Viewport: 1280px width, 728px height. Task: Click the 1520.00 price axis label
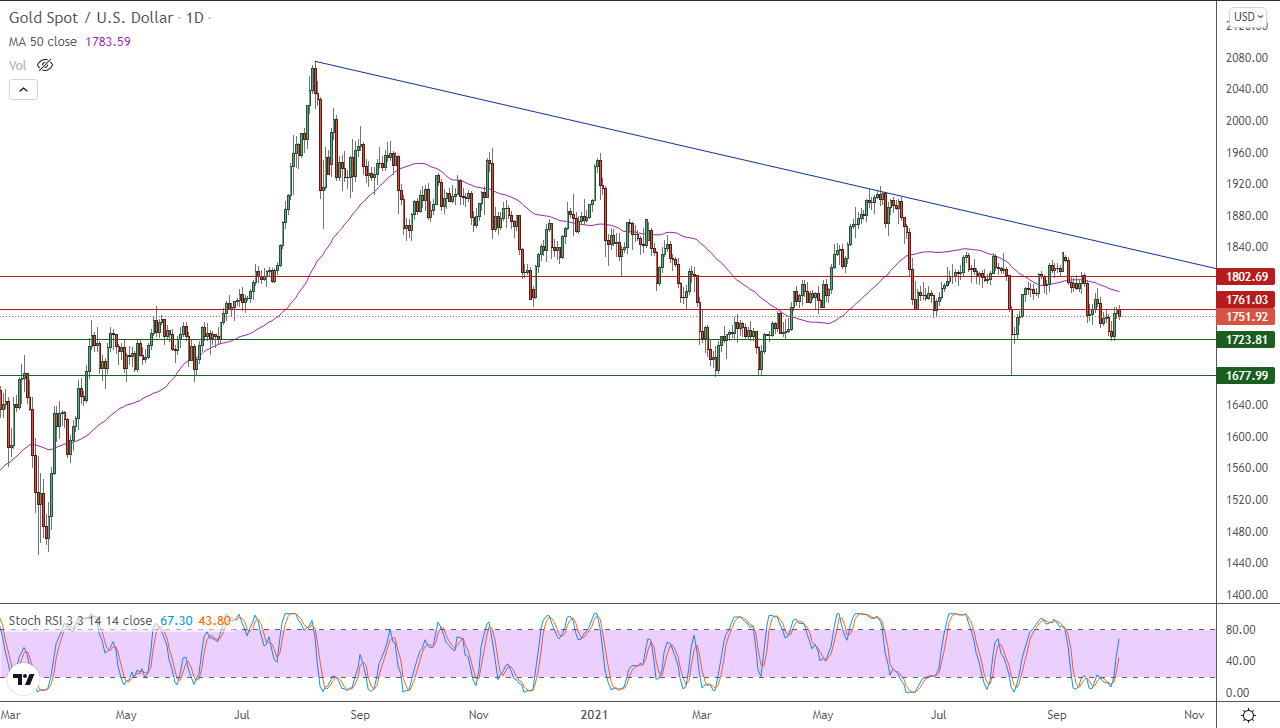coord(1247,500)
